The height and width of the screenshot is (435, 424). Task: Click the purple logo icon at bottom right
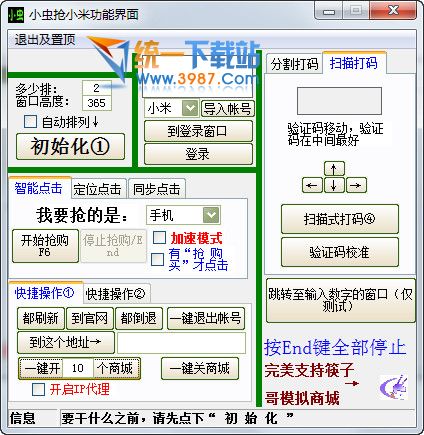pyautogui.click(x=394, y=387)
